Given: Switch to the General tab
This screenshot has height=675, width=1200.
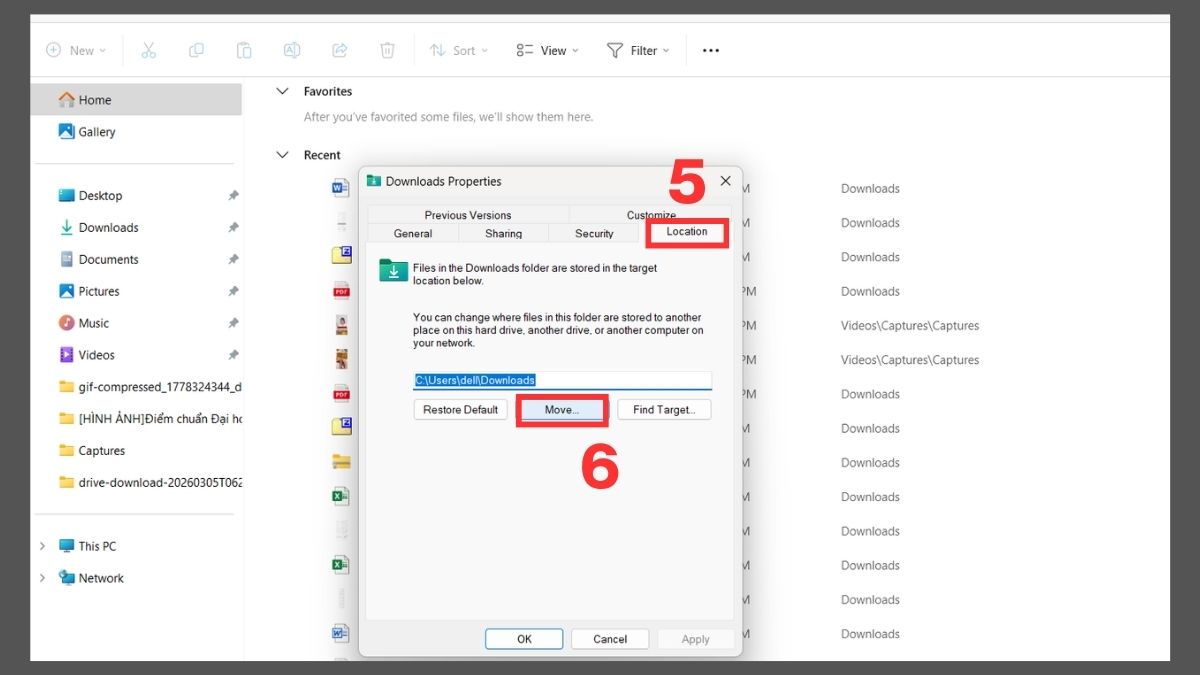Looking at the screenshot, I should (x=413, y=233).
